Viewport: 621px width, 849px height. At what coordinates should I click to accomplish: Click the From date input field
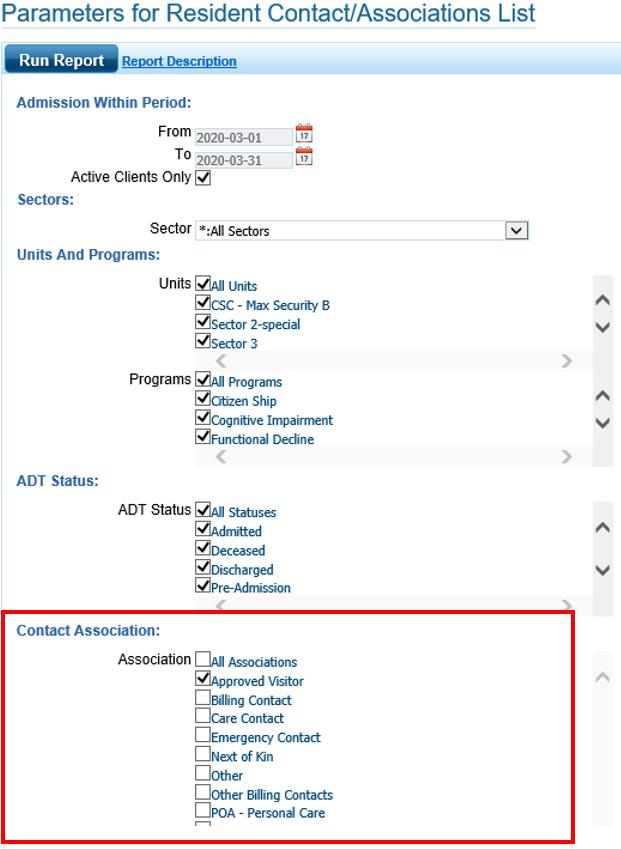pos(243,137)
